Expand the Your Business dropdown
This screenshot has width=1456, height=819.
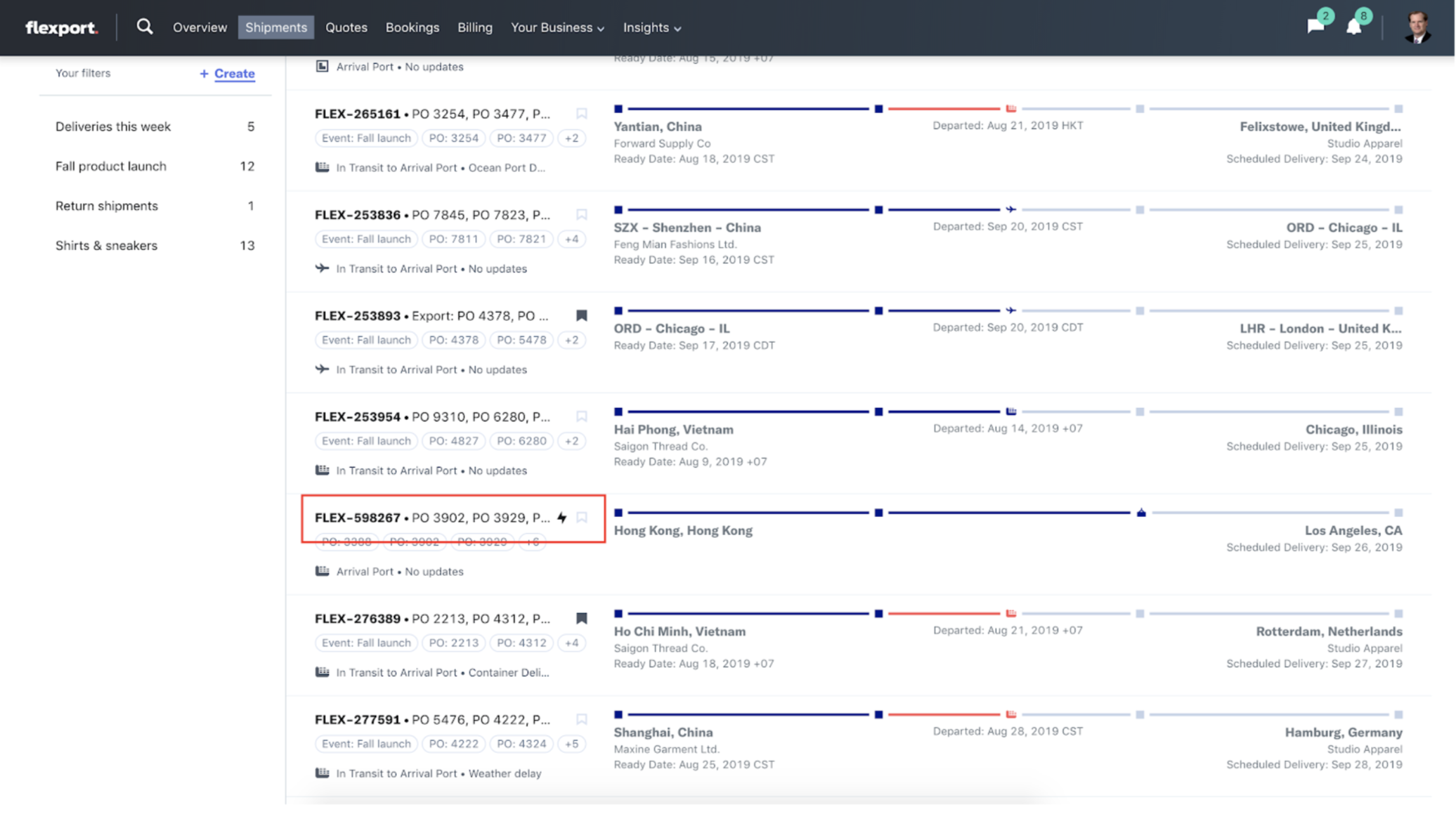557,27
